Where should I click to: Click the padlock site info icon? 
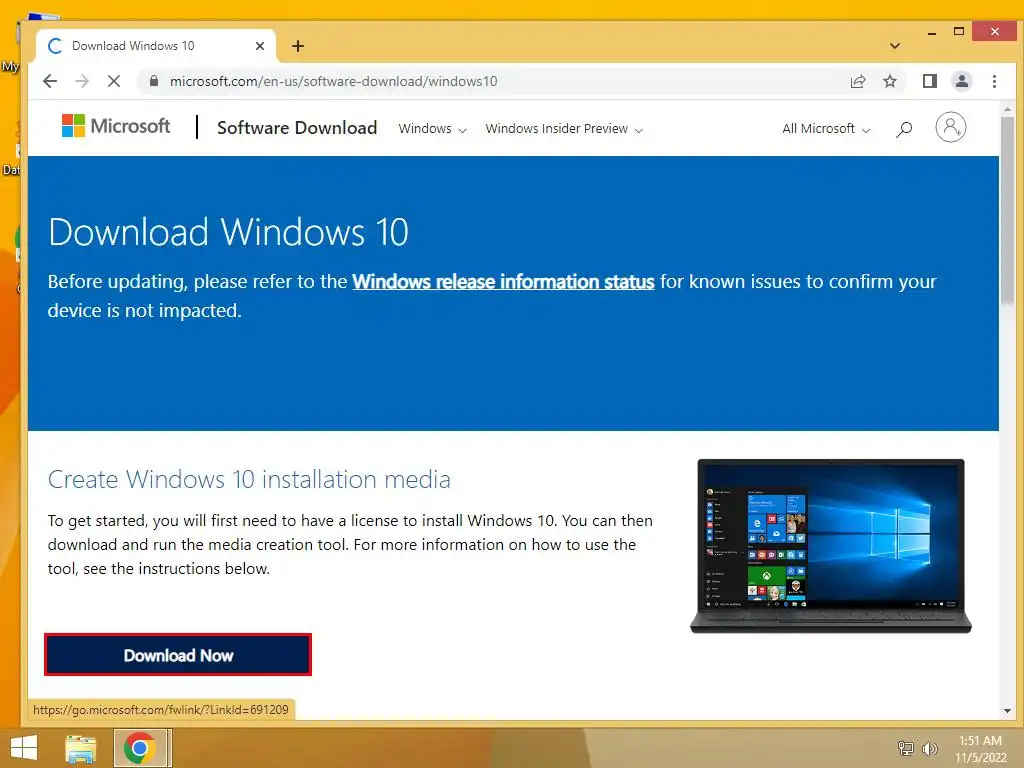[154, 81]
